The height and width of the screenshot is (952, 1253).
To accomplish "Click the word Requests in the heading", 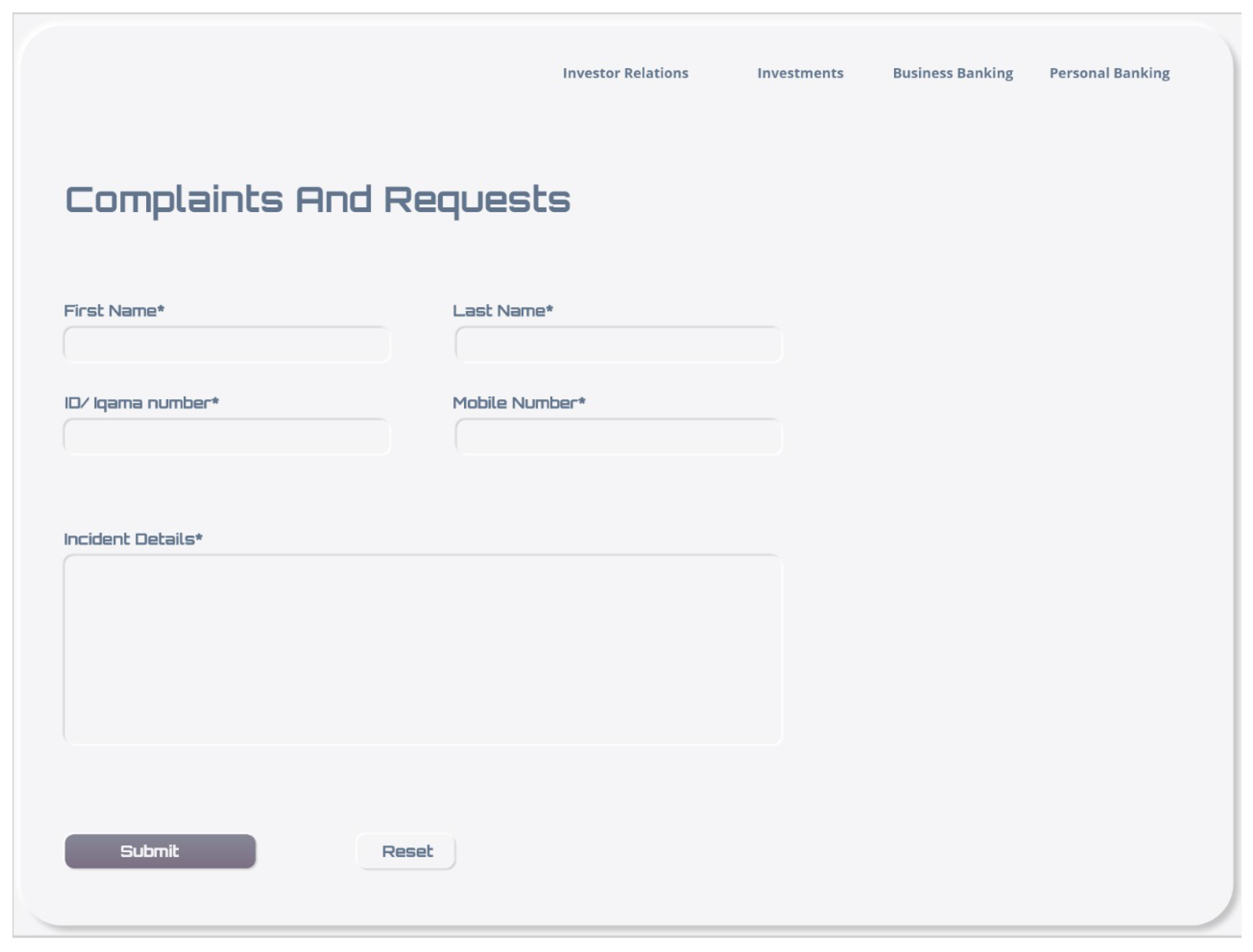I will [477, 200].
